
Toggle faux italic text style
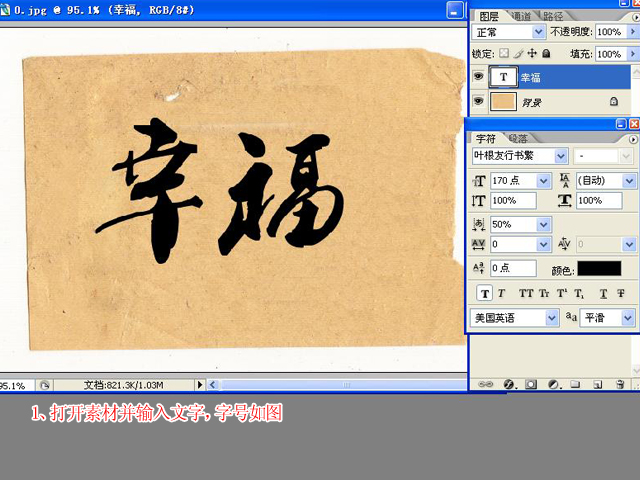pos(501,294)
